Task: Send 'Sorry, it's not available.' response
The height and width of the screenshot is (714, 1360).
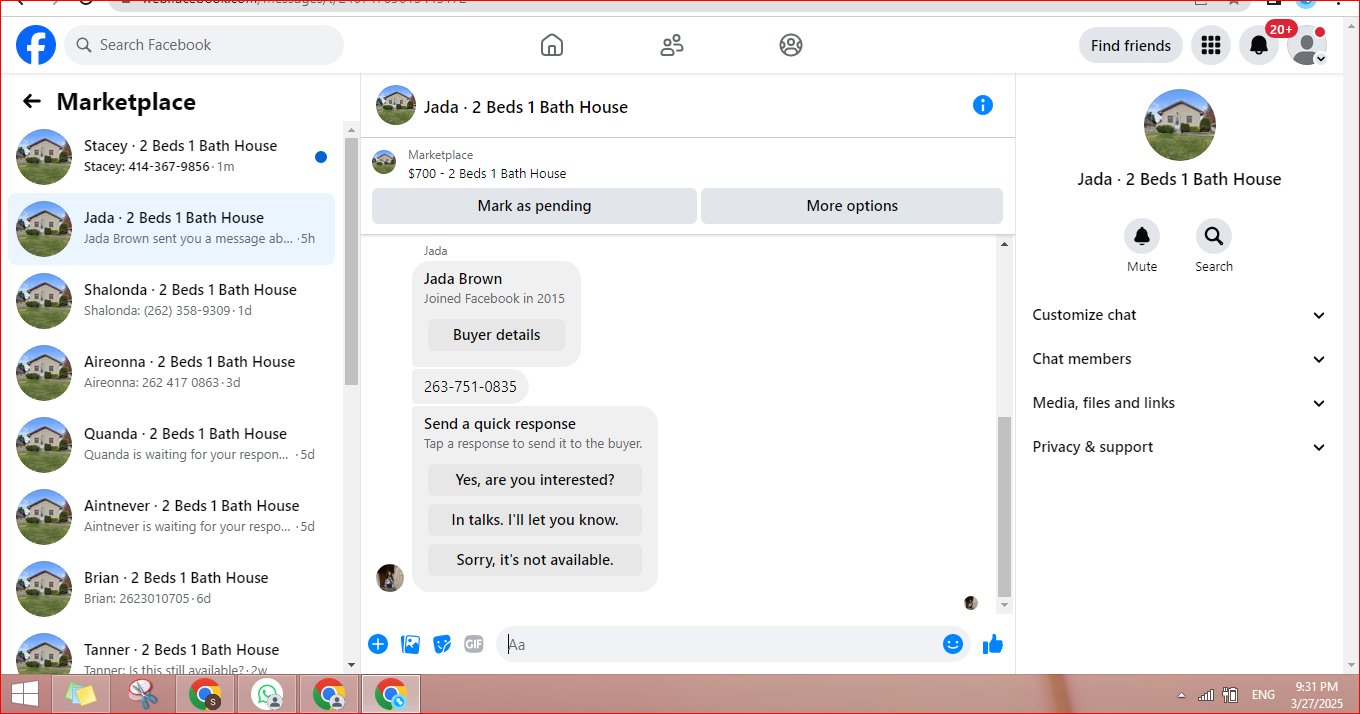Action: pos(535,560)
